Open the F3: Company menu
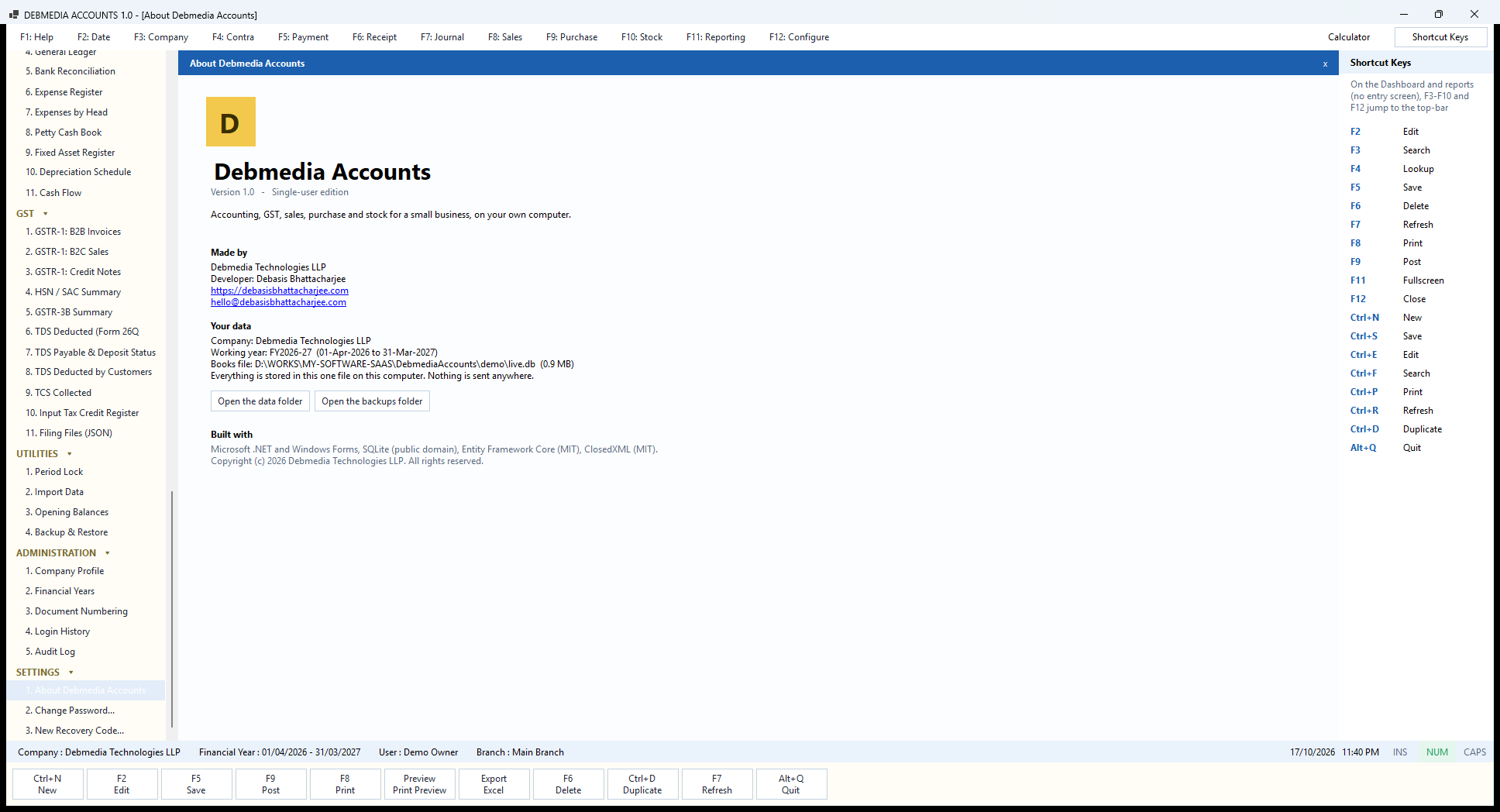Image resolution: width=1500 pixels, height=812 pixels. [x=161, y=37]
